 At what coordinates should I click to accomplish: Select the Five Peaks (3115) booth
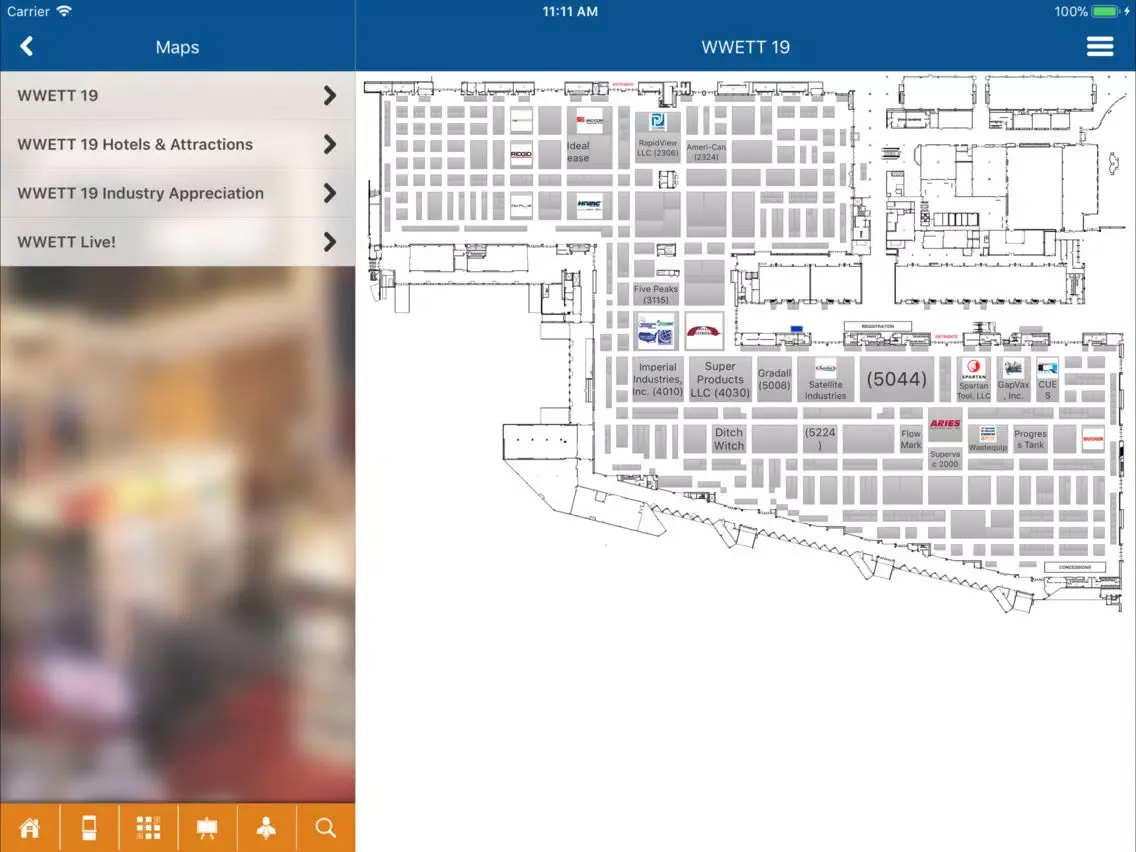[656, 293]
